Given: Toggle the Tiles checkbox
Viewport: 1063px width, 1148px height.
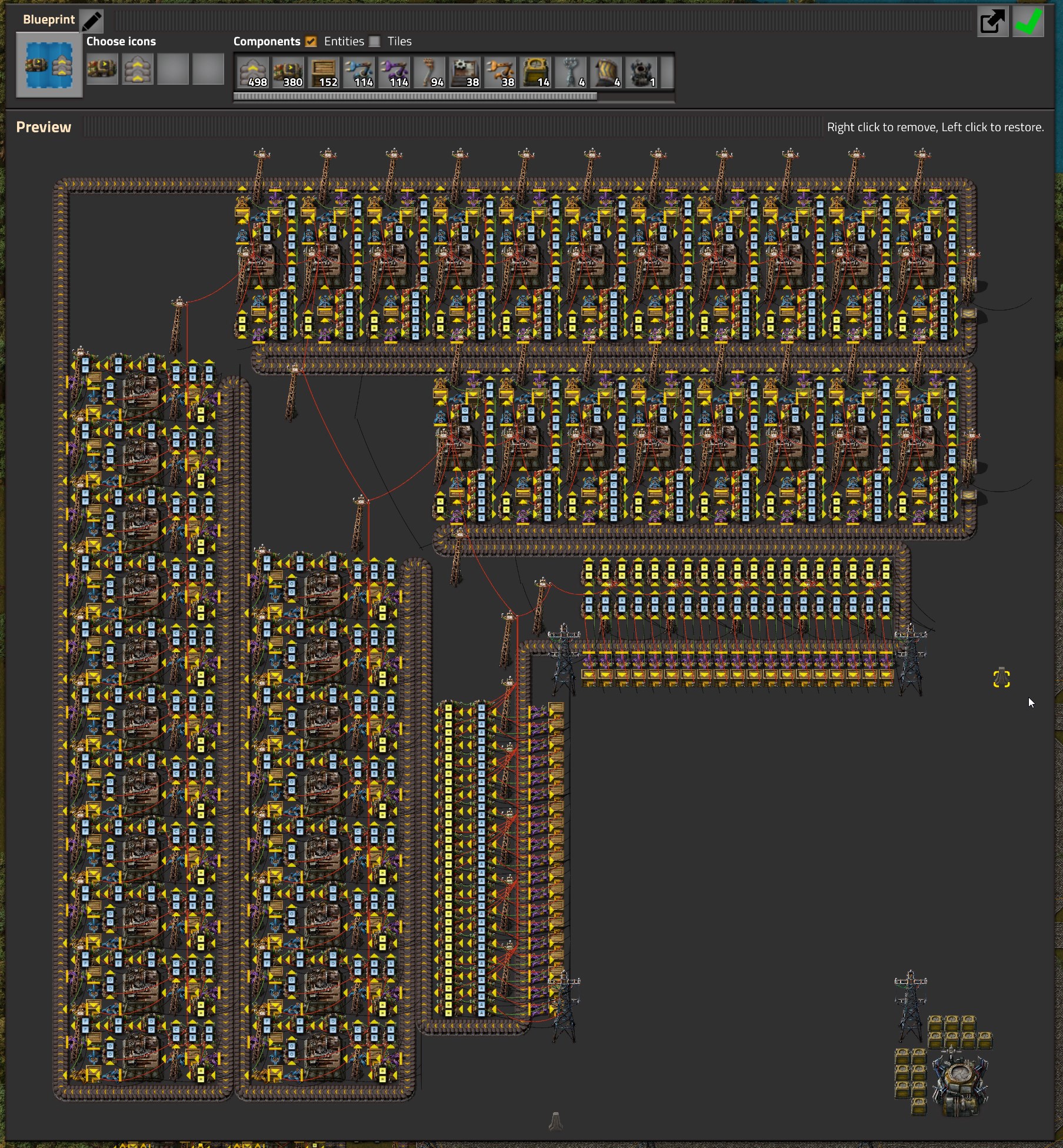Looking at the screenshot, I should pos(374,41).
